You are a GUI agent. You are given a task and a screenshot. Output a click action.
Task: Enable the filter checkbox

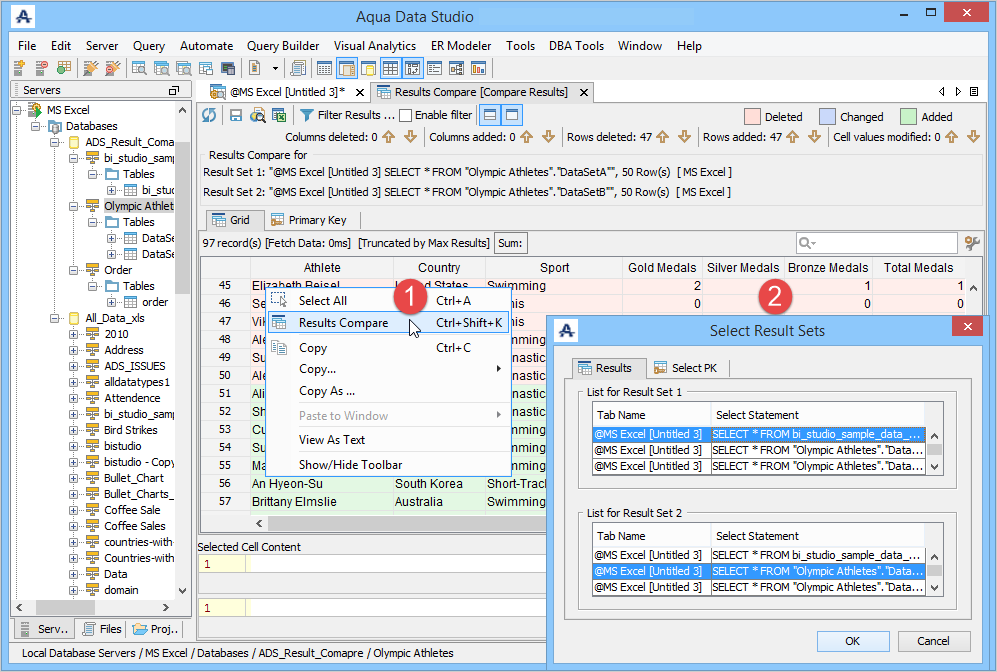(x=405, y=116)
